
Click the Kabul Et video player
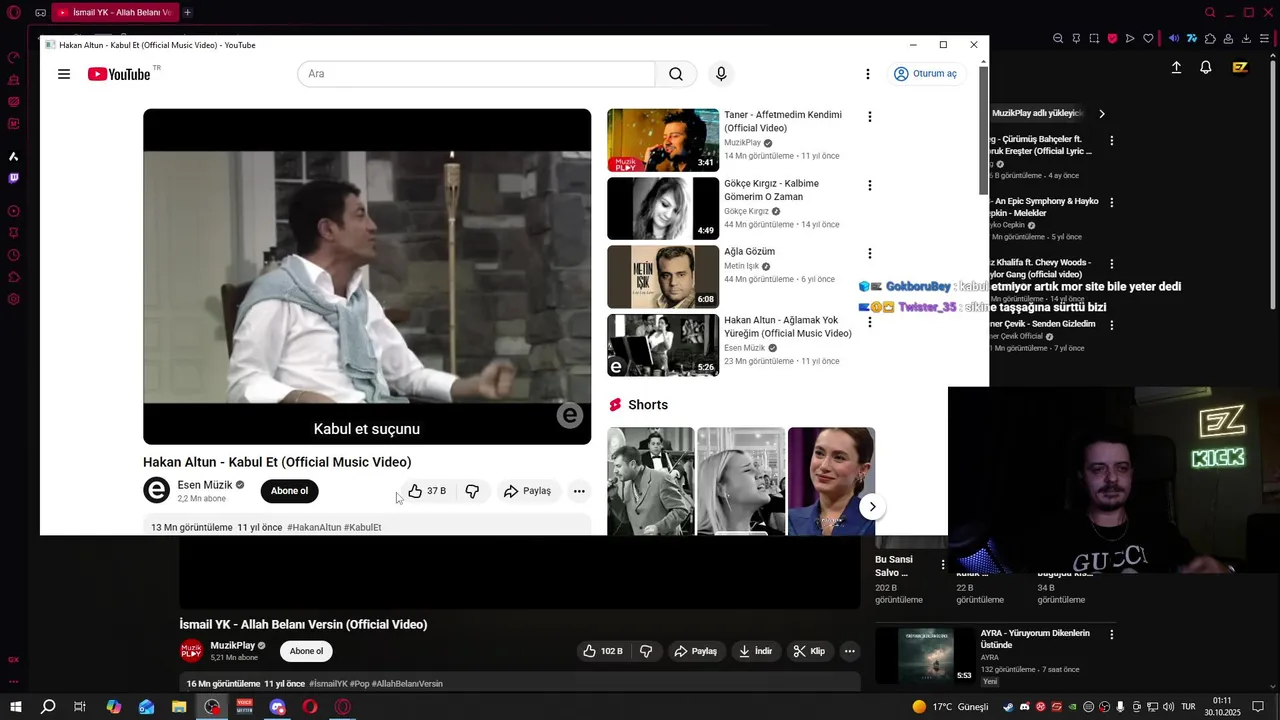[x=367, y=276]
